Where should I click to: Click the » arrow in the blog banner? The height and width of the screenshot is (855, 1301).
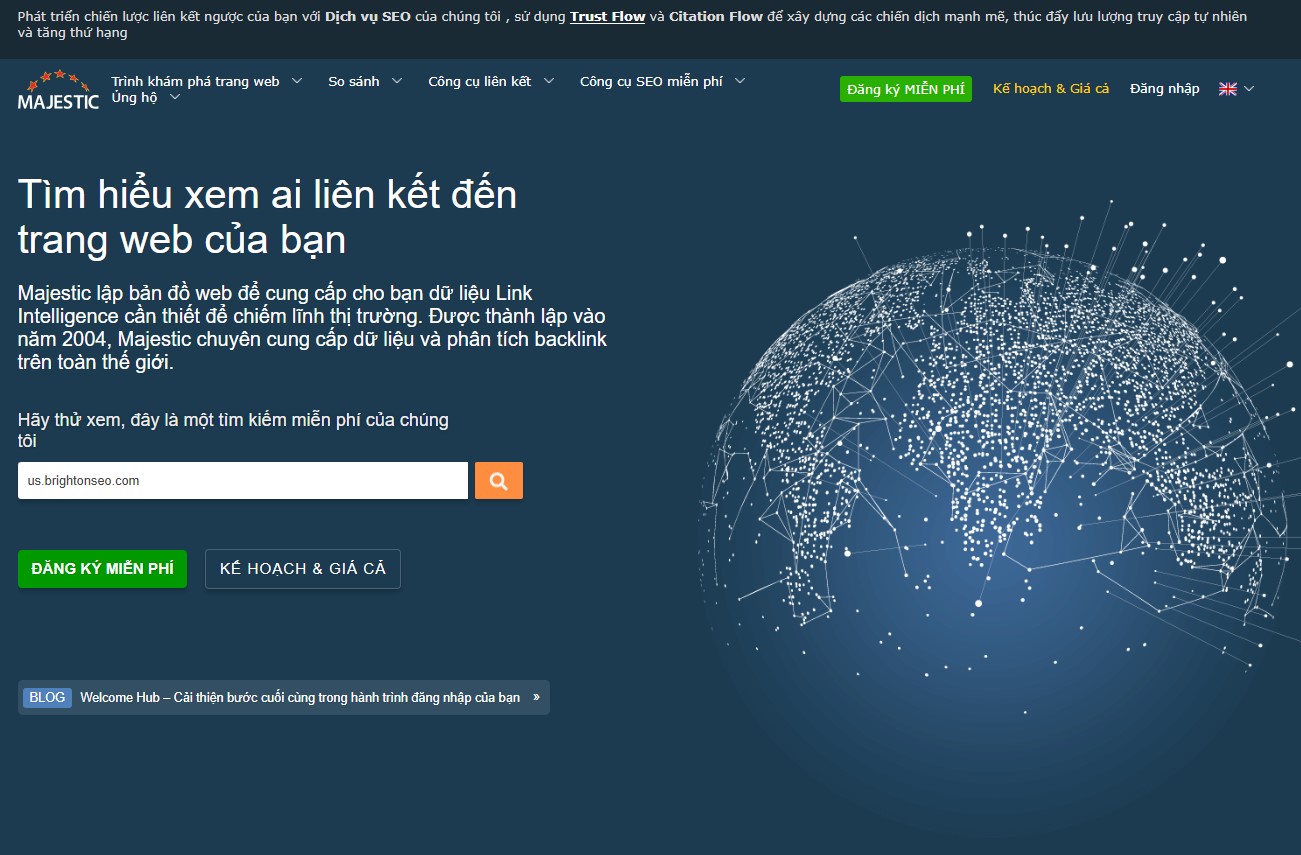[536, 698]
